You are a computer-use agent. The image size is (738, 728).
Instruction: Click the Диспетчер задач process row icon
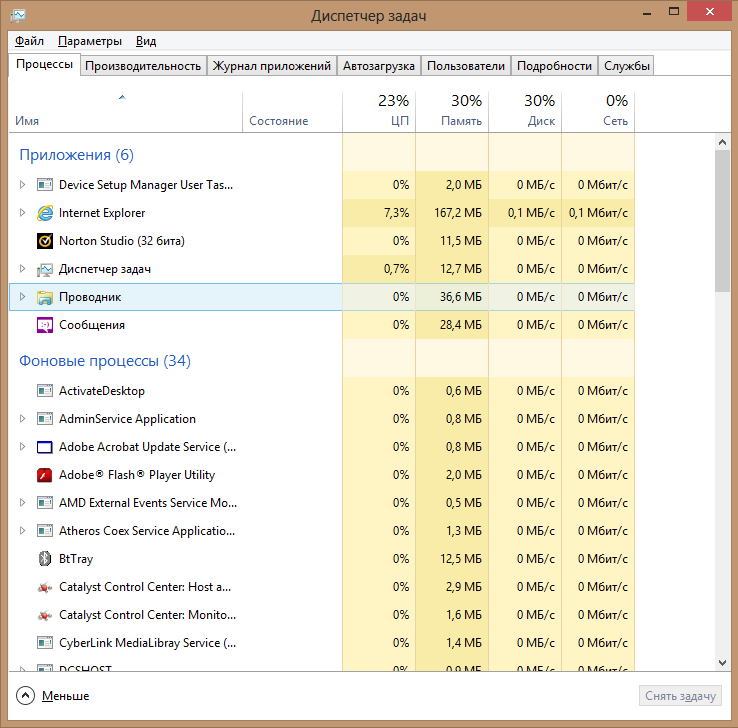45,269
